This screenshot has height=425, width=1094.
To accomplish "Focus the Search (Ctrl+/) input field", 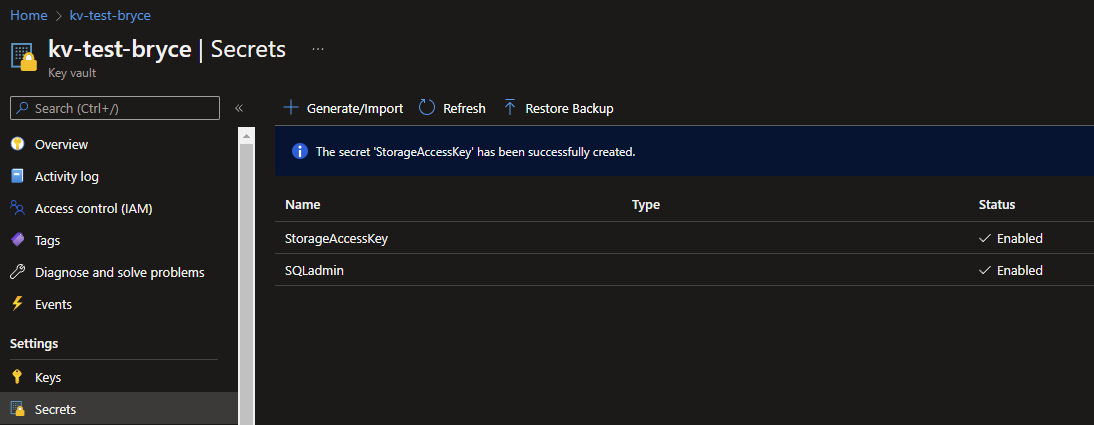I will (x=115, y=108).
